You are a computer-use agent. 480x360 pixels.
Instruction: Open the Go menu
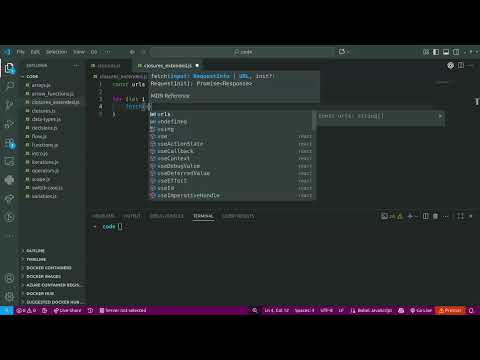point(94,52)
